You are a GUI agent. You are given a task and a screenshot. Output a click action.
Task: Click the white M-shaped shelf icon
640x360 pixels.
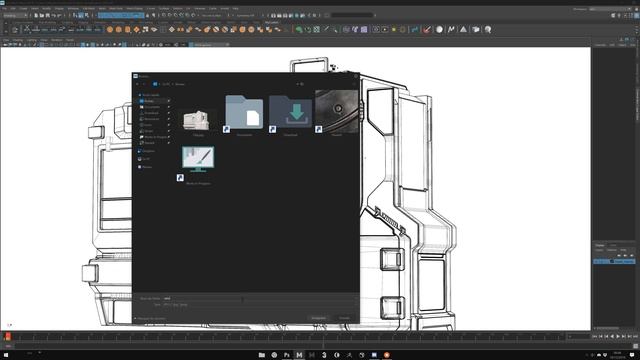(x=451, y=29)
